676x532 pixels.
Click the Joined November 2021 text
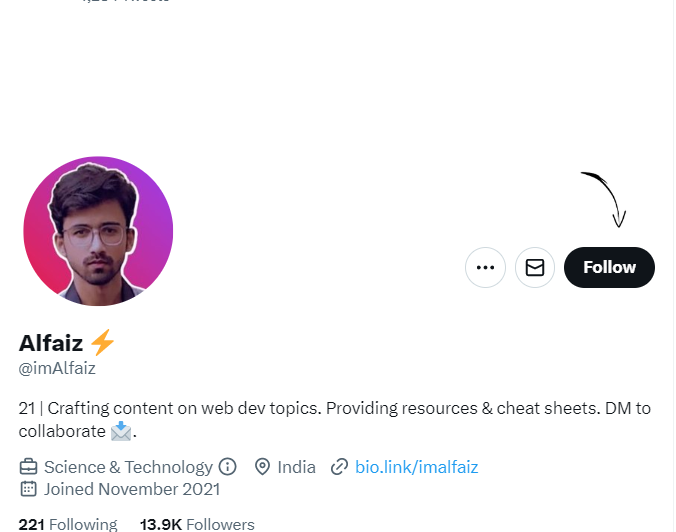132,489
